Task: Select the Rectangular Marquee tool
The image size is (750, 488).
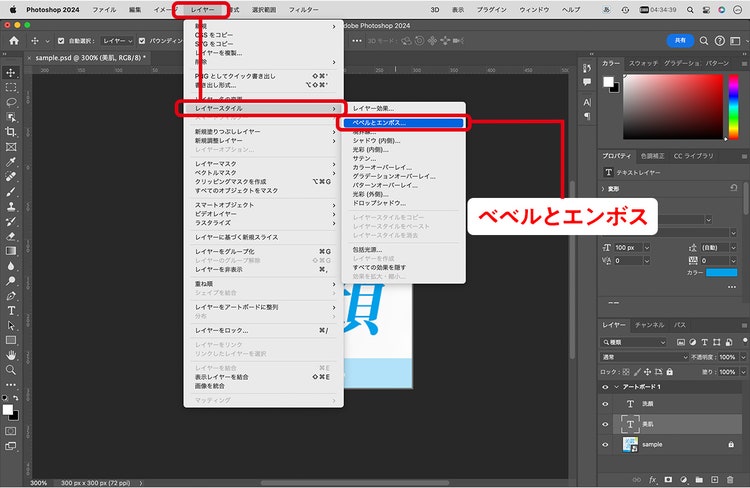Action: pyautogui.click(x=11, y=88)
